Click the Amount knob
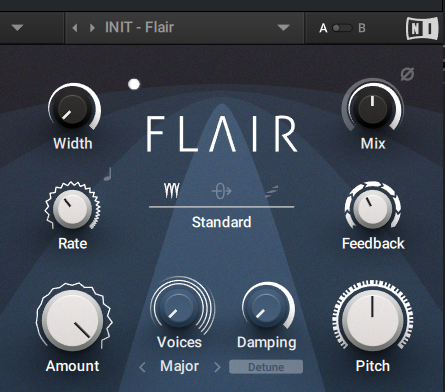The image size is (445, 392). (72, 320)
